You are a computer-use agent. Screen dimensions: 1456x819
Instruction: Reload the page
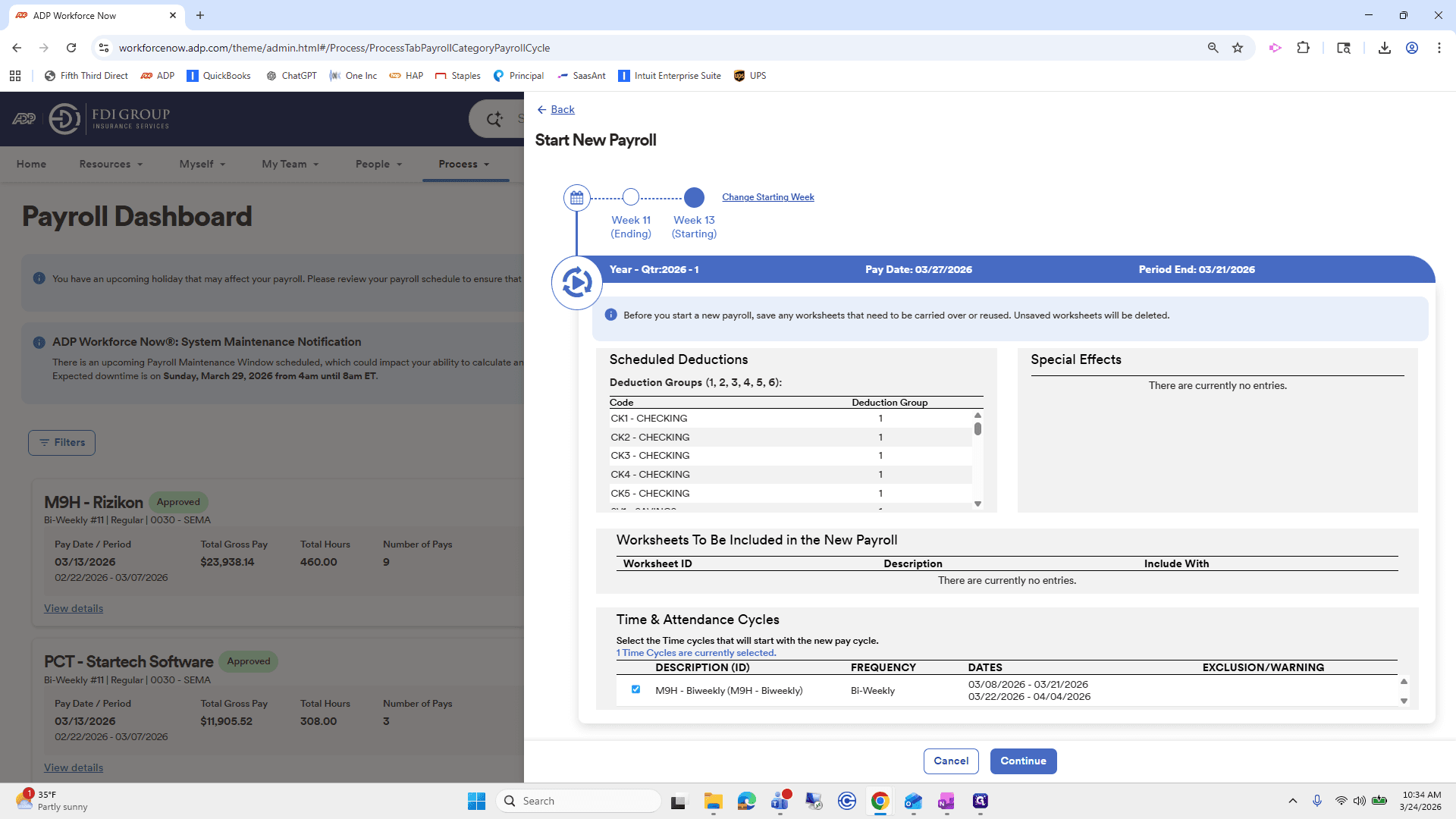[71, 48]
